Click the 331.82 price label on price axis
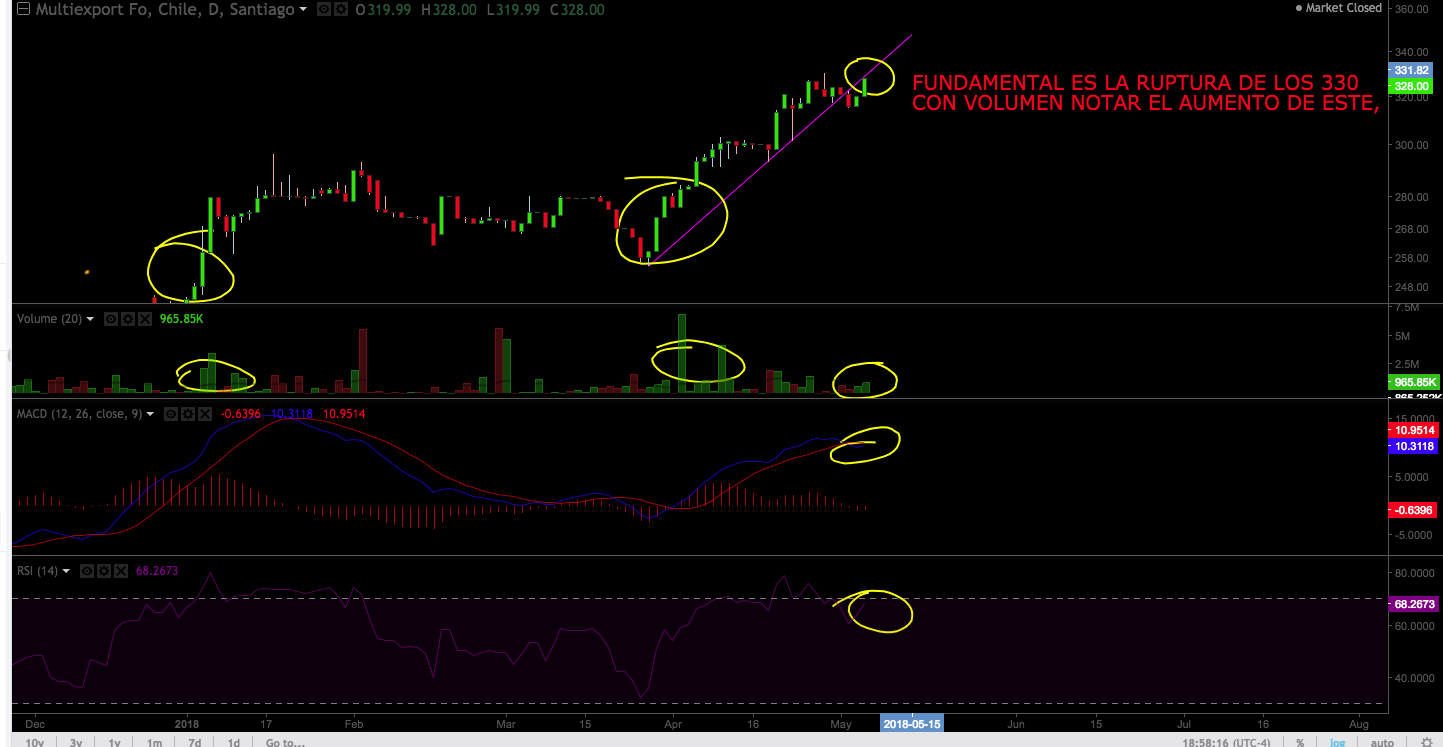The image size is (1443, 747). pyautogui.click(x=1412, y=70)
